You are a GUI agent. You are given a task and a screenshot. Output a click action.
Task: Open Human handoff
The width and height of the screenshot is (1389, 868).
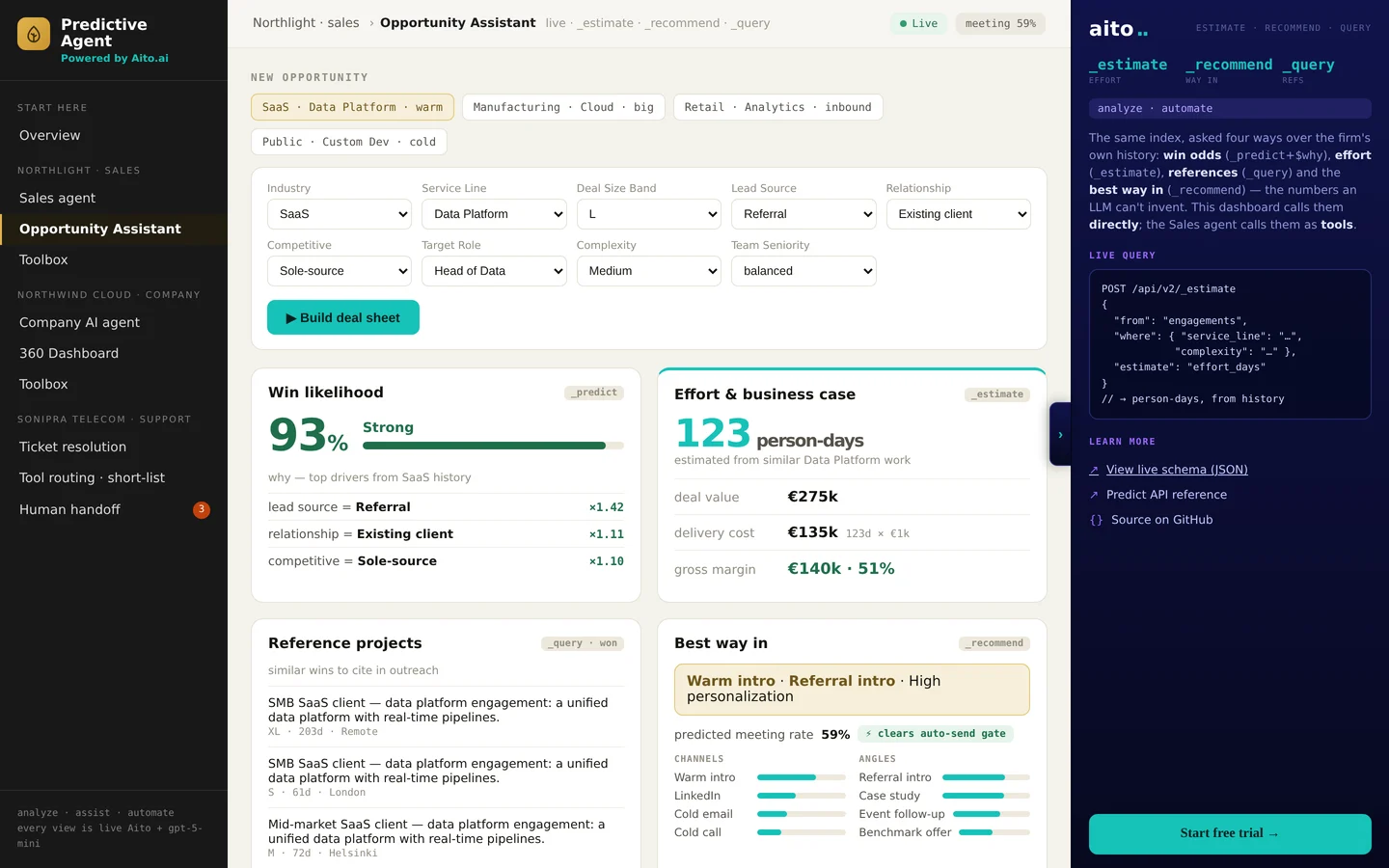[114, 509]
